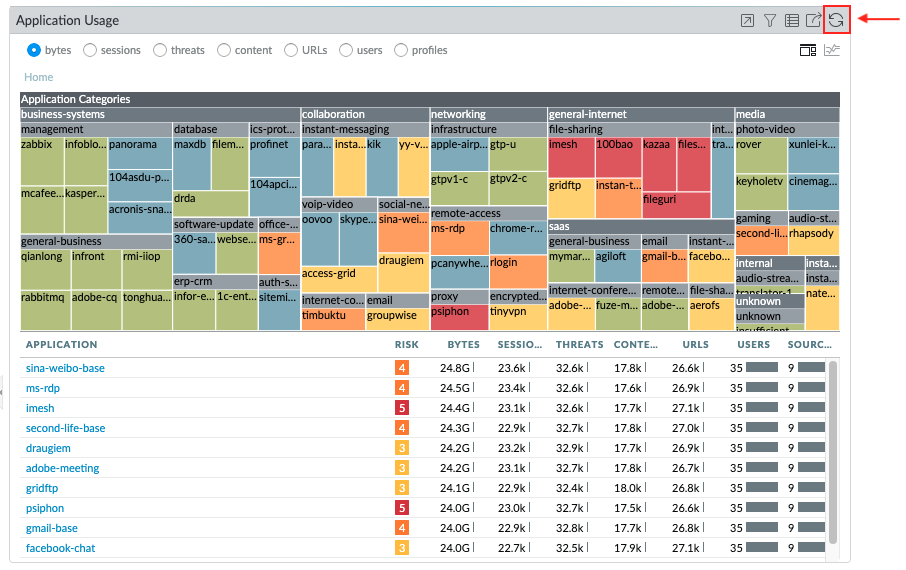Open the export icon in header
The image size is (906, 570).
814,20
